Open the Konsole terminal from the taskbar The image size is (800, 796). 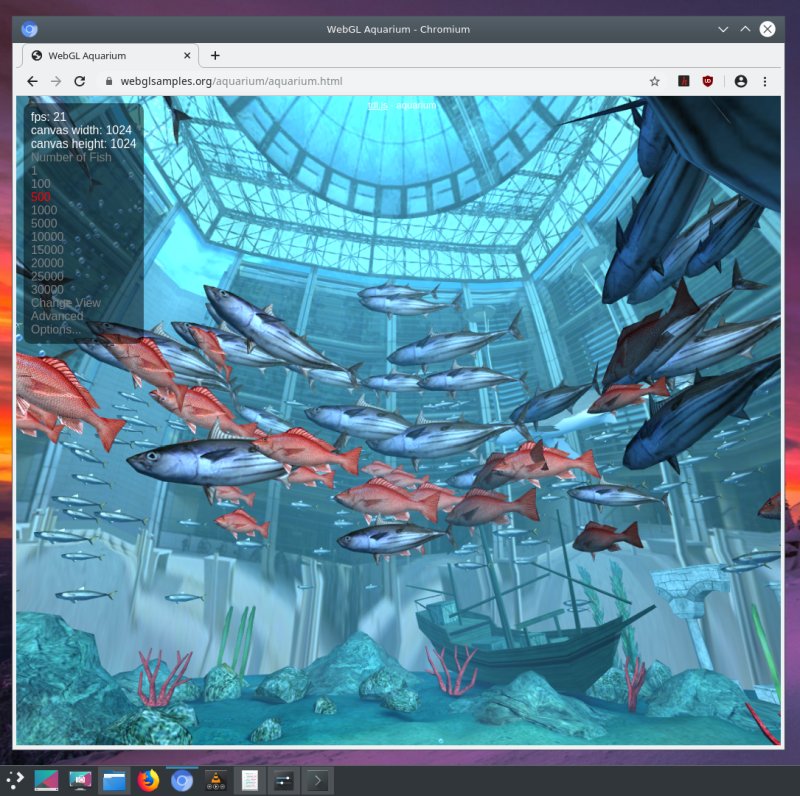click(317, 780)
